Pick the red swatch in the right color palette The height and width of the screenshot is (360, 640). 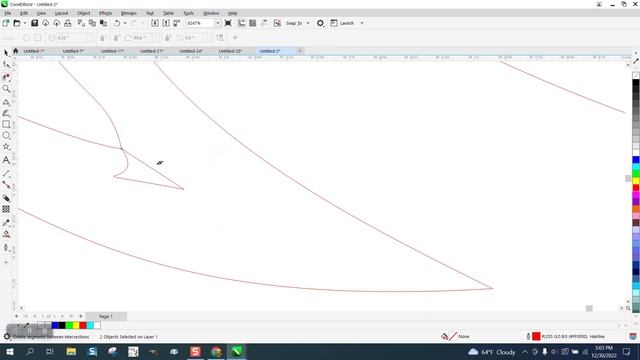pos(636,187)
